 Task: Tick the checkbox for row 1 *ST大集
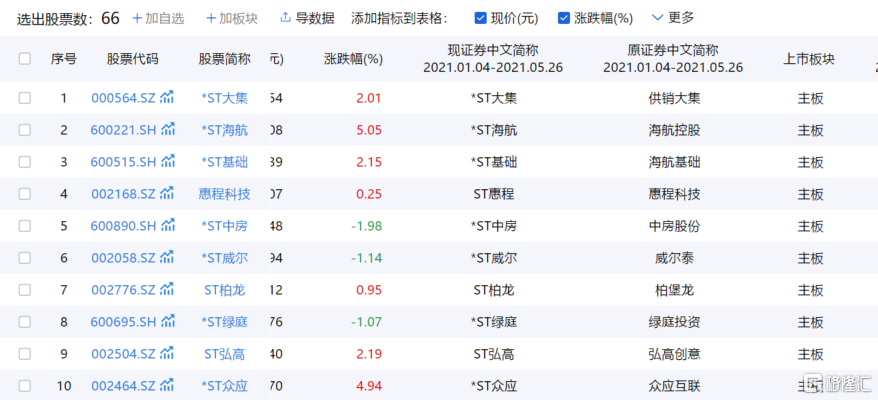[25, 98]
